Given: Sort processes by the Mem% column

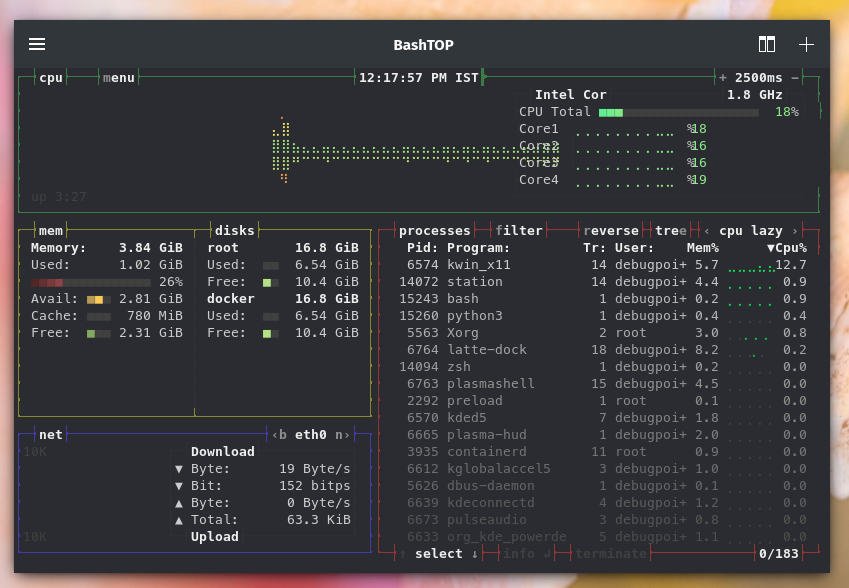Looking at the screenshot, I should tap(703, 247).
